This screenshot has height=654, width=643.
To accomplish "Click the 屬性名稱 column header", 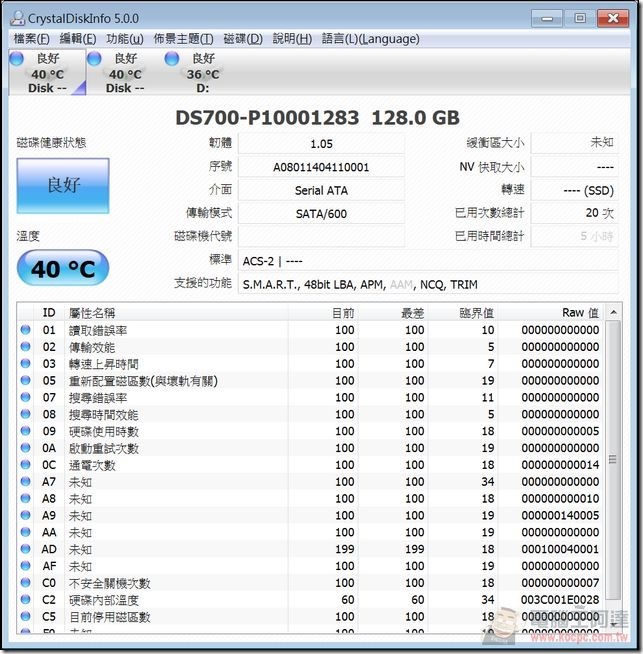I will 176,312.
